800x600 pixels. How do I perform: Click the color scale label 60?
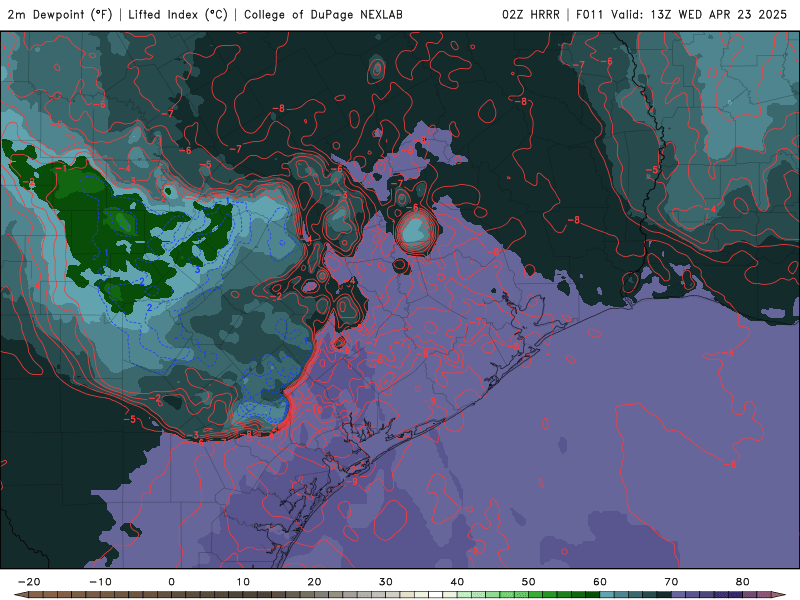click(x=600, y=582)
